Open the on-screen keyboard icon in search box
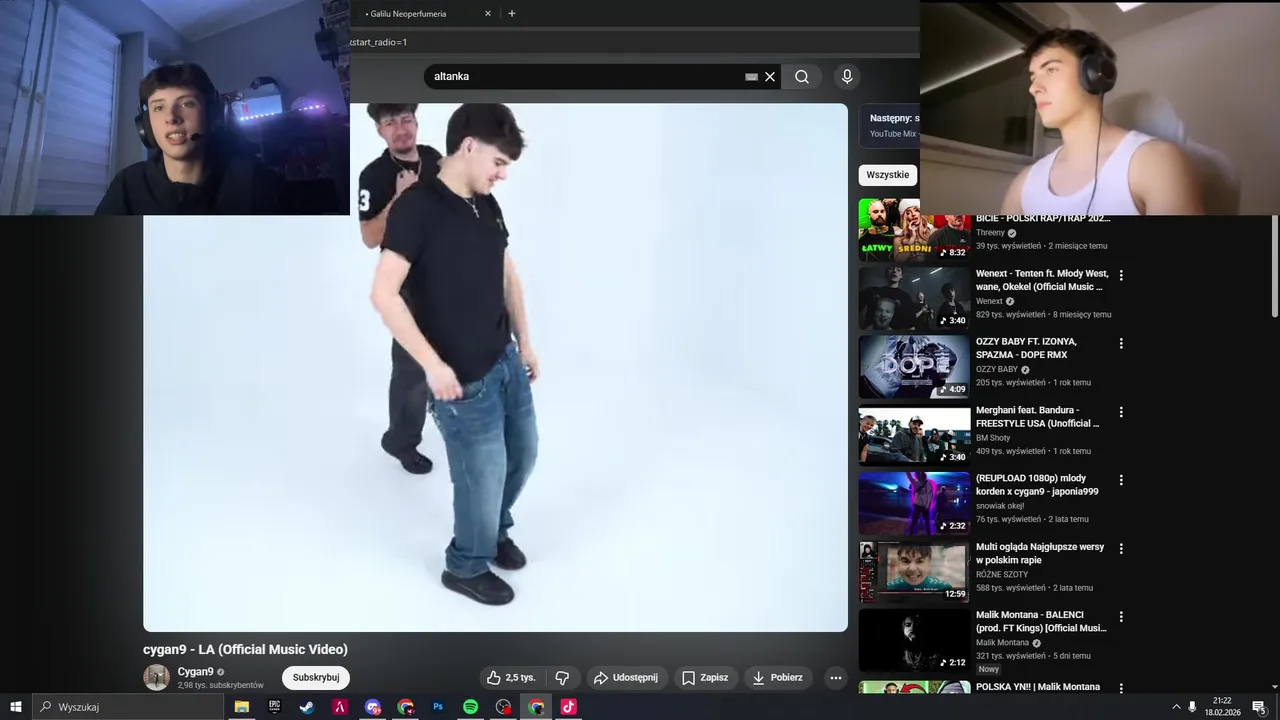 click(x=752, y=77)
